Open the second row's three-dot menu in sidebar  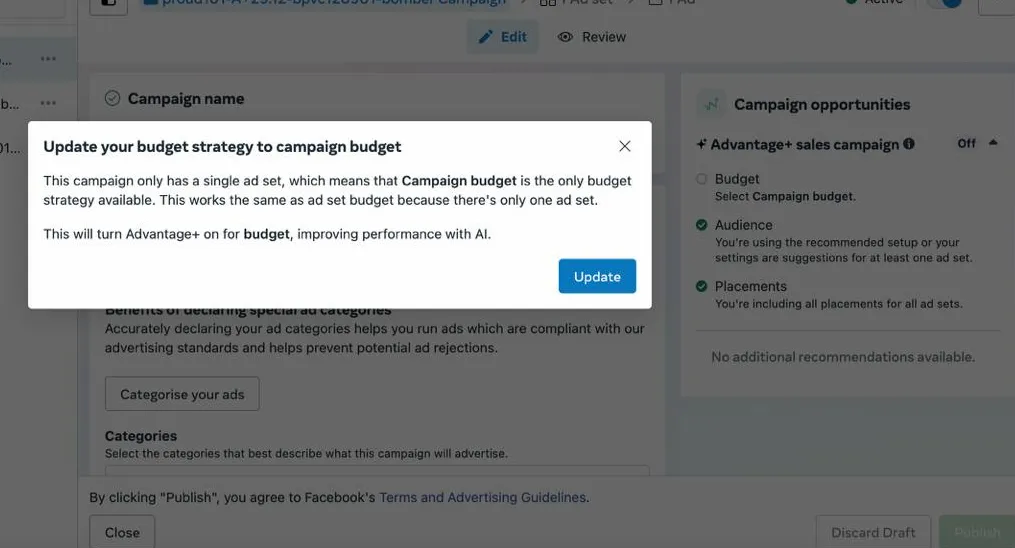48,103
